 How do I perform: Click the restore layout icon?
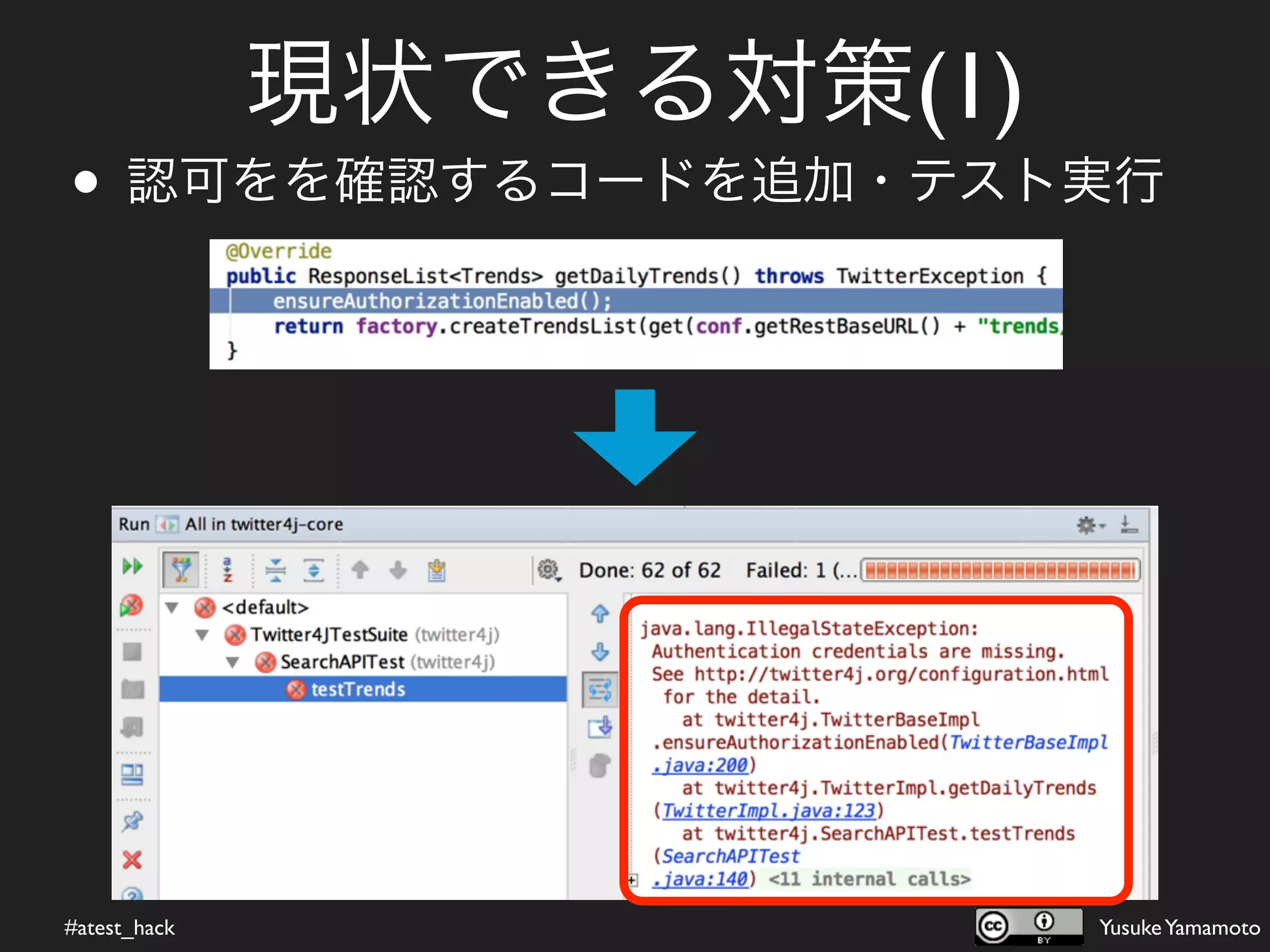tap(132, 774)
